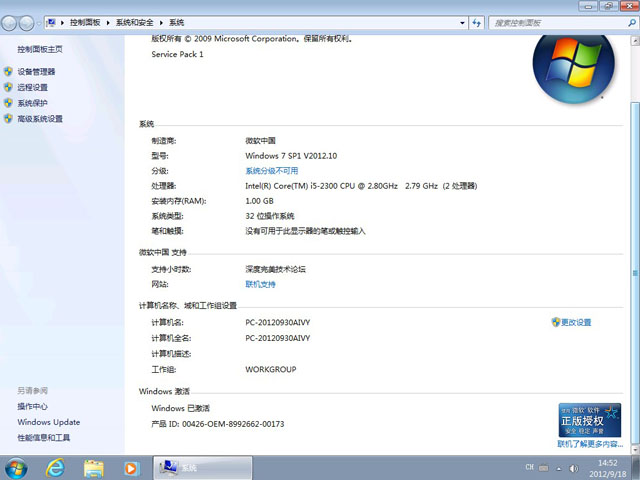Click 系统分级不可用 rating link

click(271, 171)
